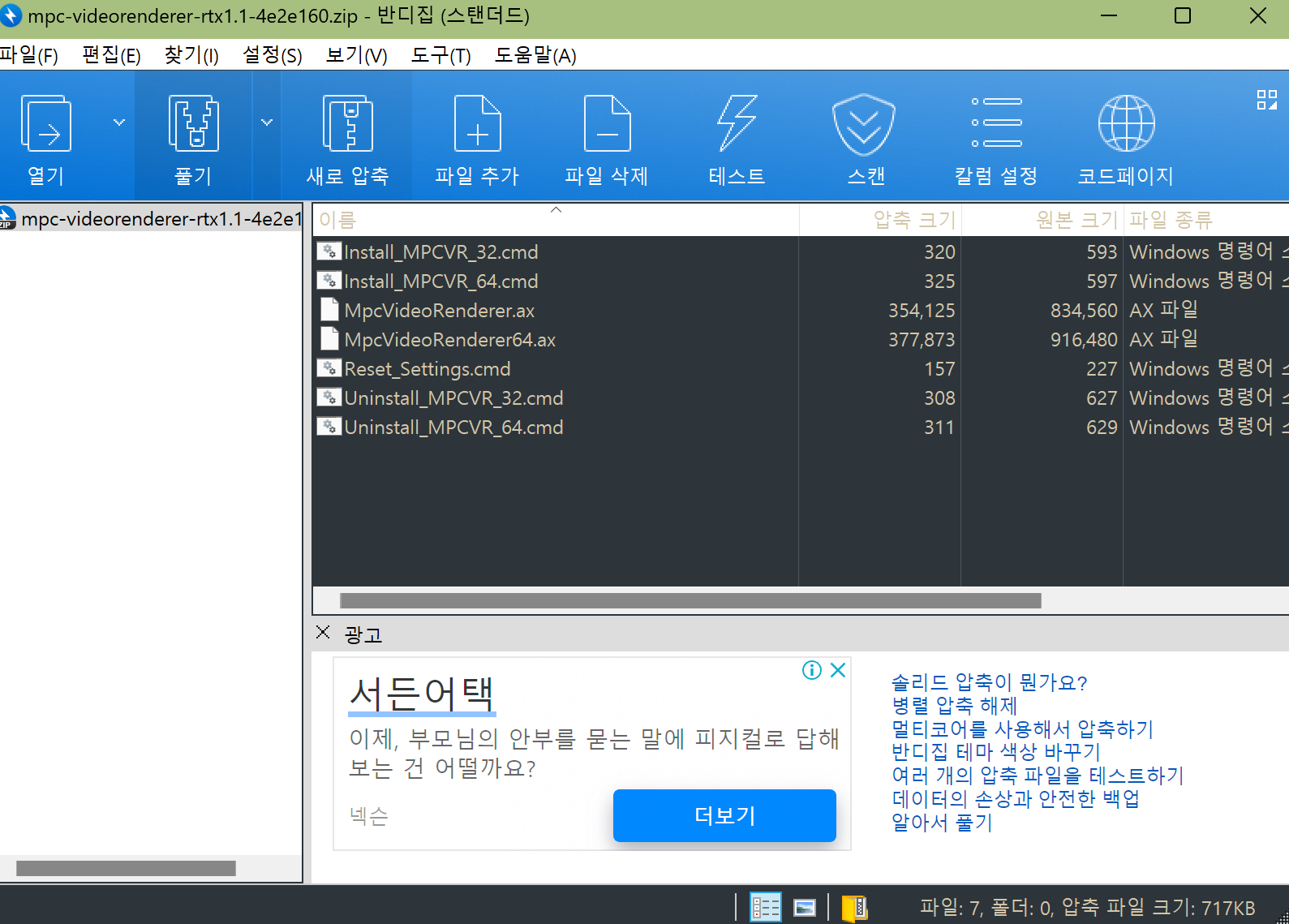Viewport: 1289px width, 924px height.
Task: Click the yellow archive folder status icon
Action: point(854,907)
